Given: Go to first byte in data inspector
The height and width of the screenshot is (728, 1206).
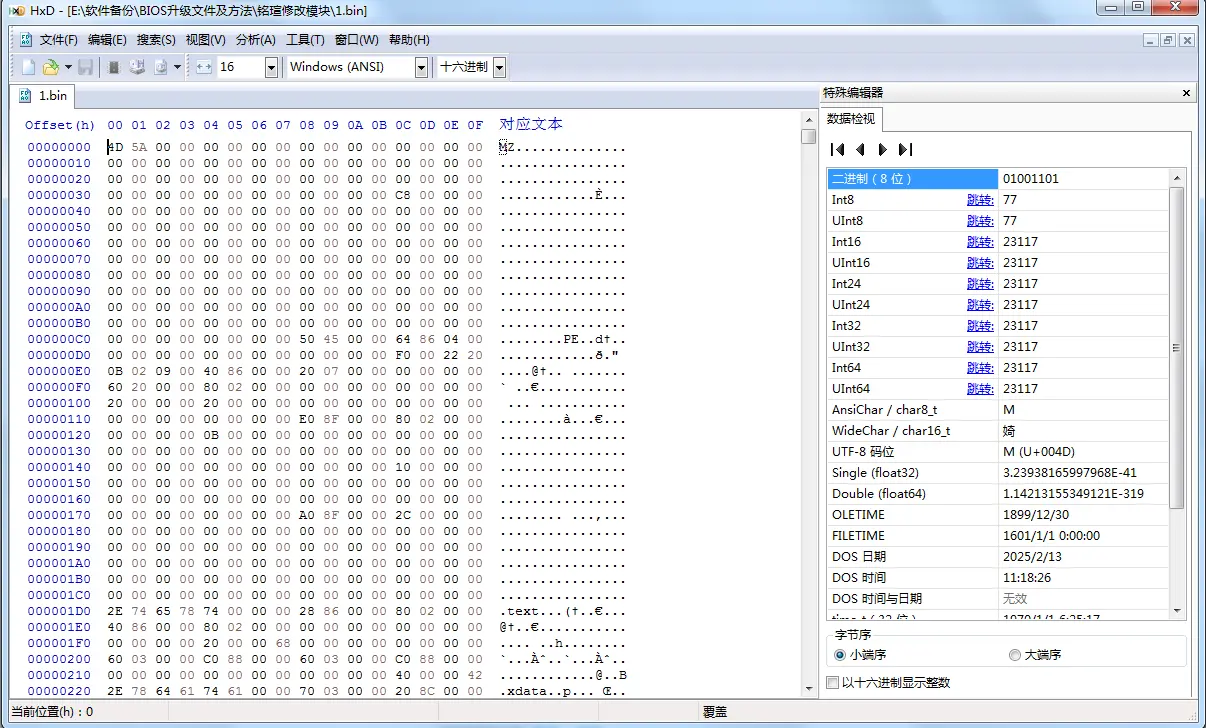Looking at the screenshot, I should pyautogui.click(x=838, y=149).
